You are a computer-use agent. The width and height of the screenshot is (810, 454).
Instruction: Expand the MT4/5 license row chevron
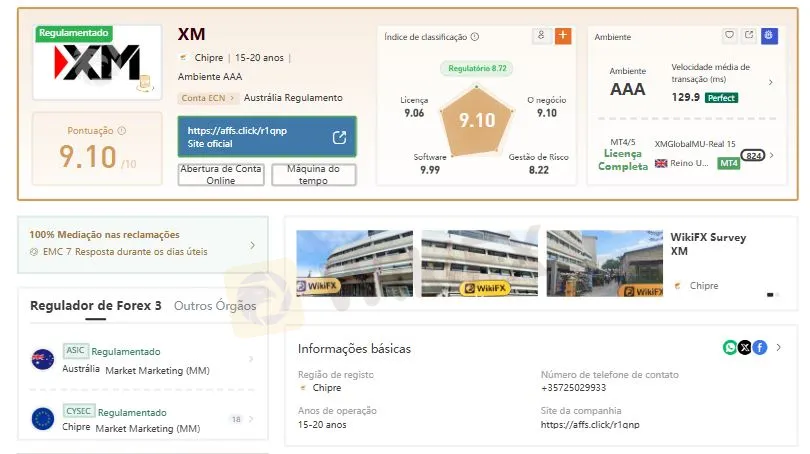[772, 156]
